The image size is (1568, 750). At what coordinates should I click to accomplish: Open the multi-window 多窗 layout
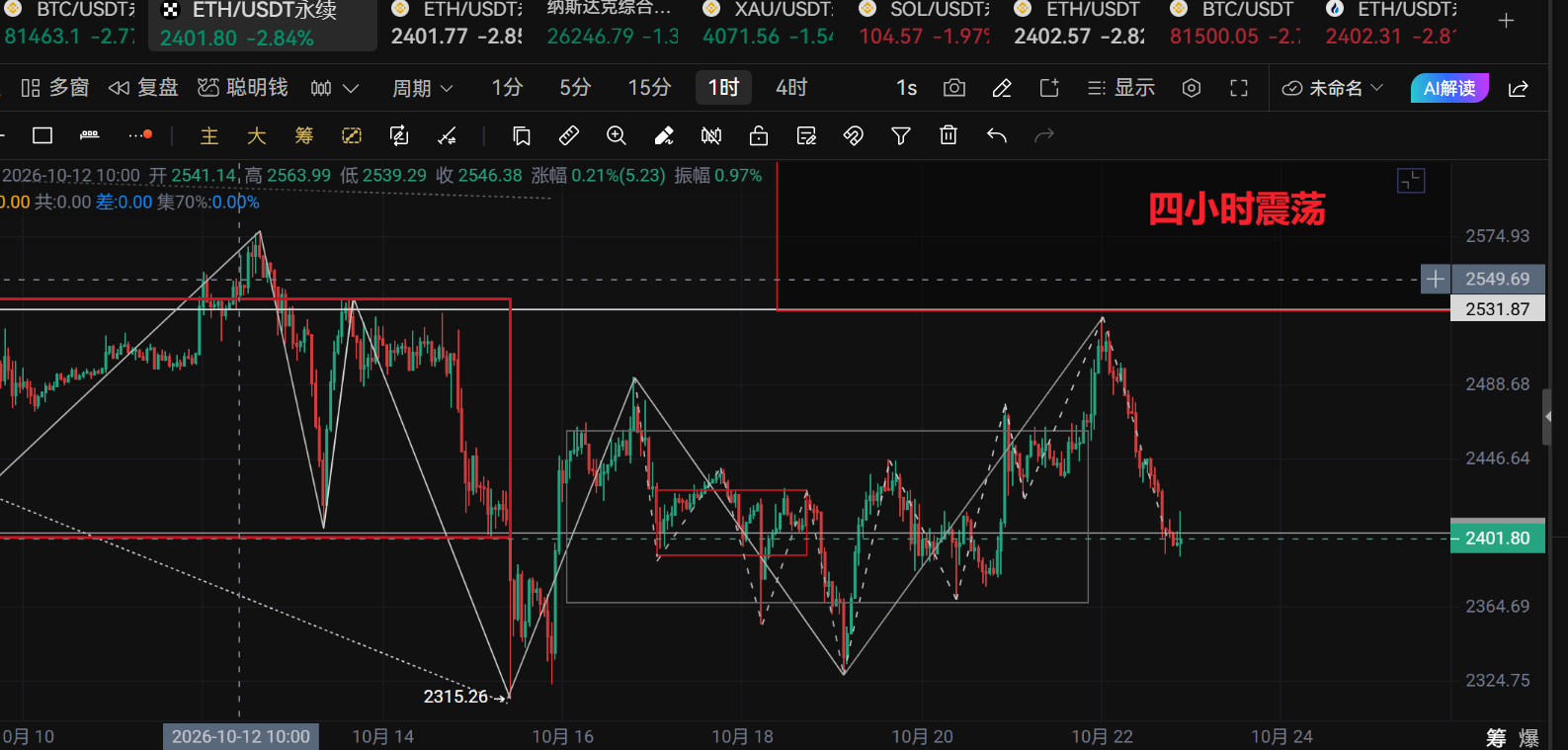point(55,88)
